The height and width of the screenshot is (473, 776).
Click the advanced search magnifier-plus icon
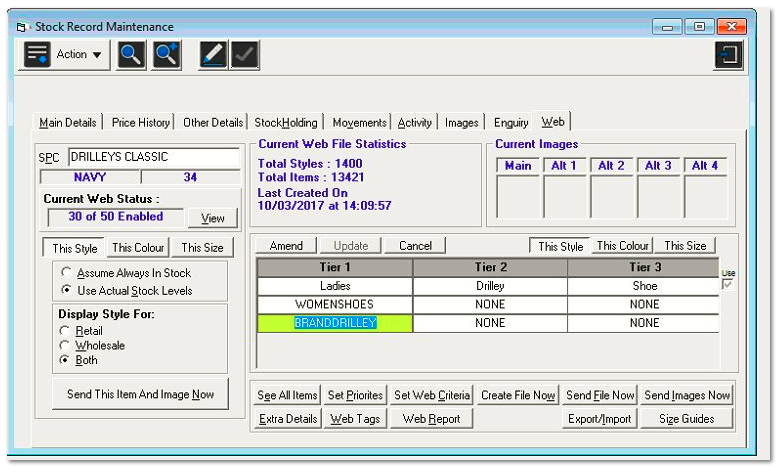167,54
